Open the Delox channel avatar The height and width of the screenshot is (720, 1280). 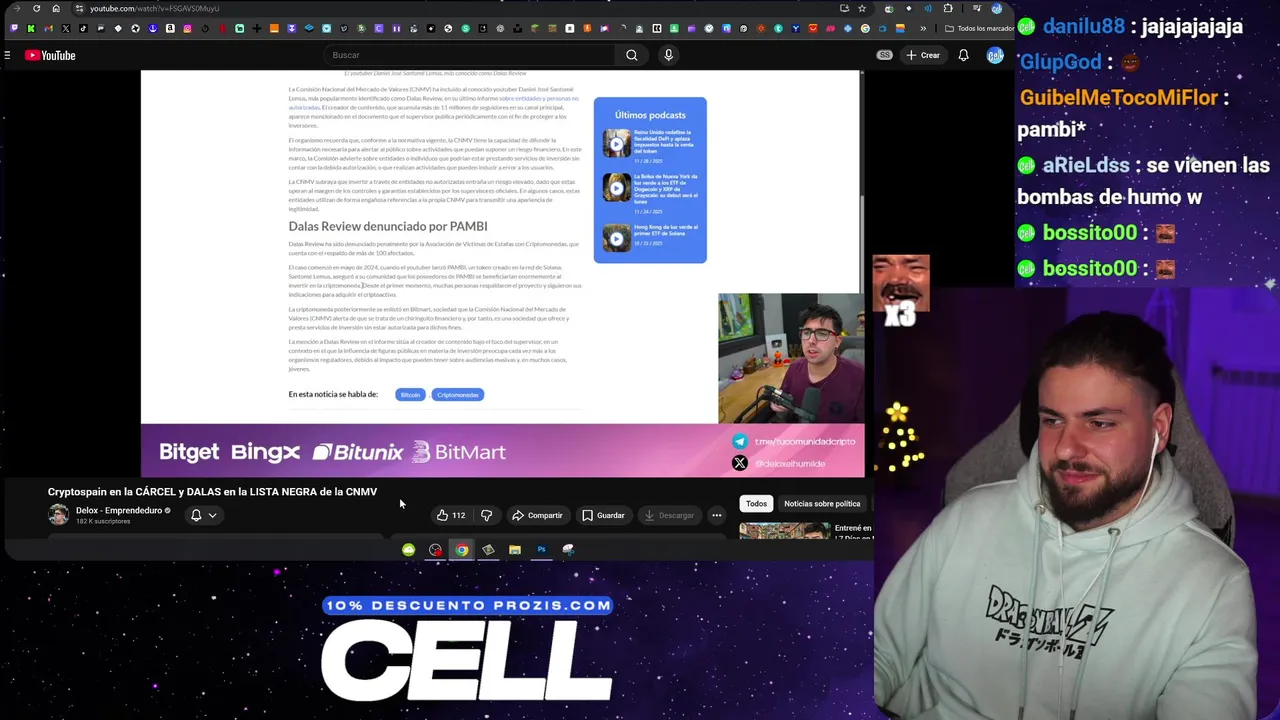[59, 515]
